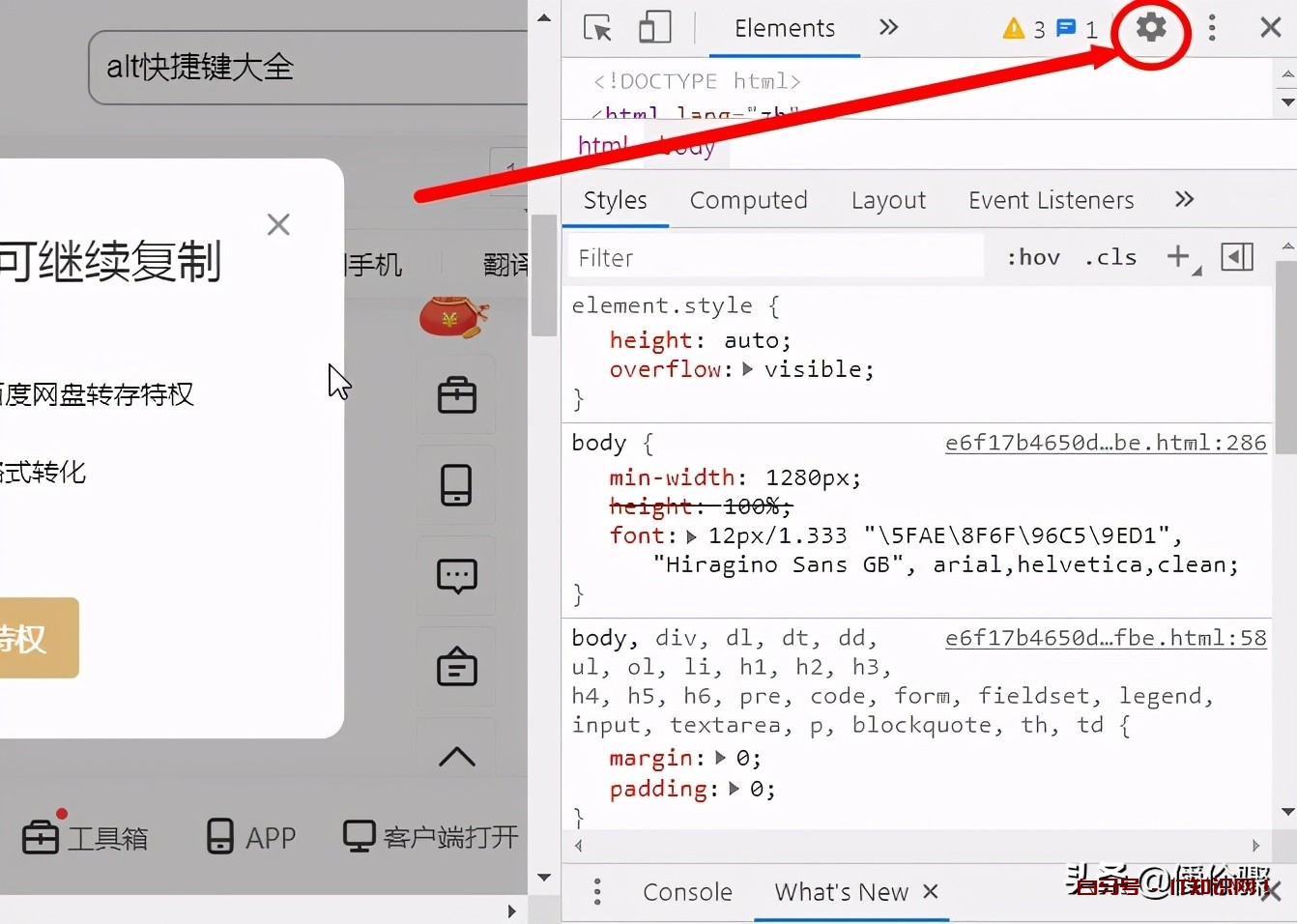Click the briefcase toolbox sidebar icon
Viewport: 1297px width, 924px height.
click(x=456, y=395)
